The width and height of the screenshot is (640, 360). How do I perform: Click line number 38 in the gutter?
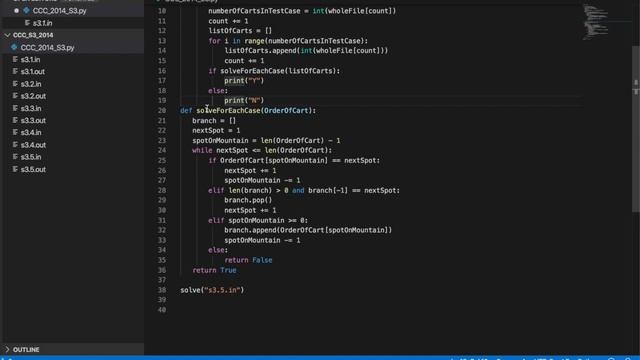pyautogui.click(x=162, y=290)
